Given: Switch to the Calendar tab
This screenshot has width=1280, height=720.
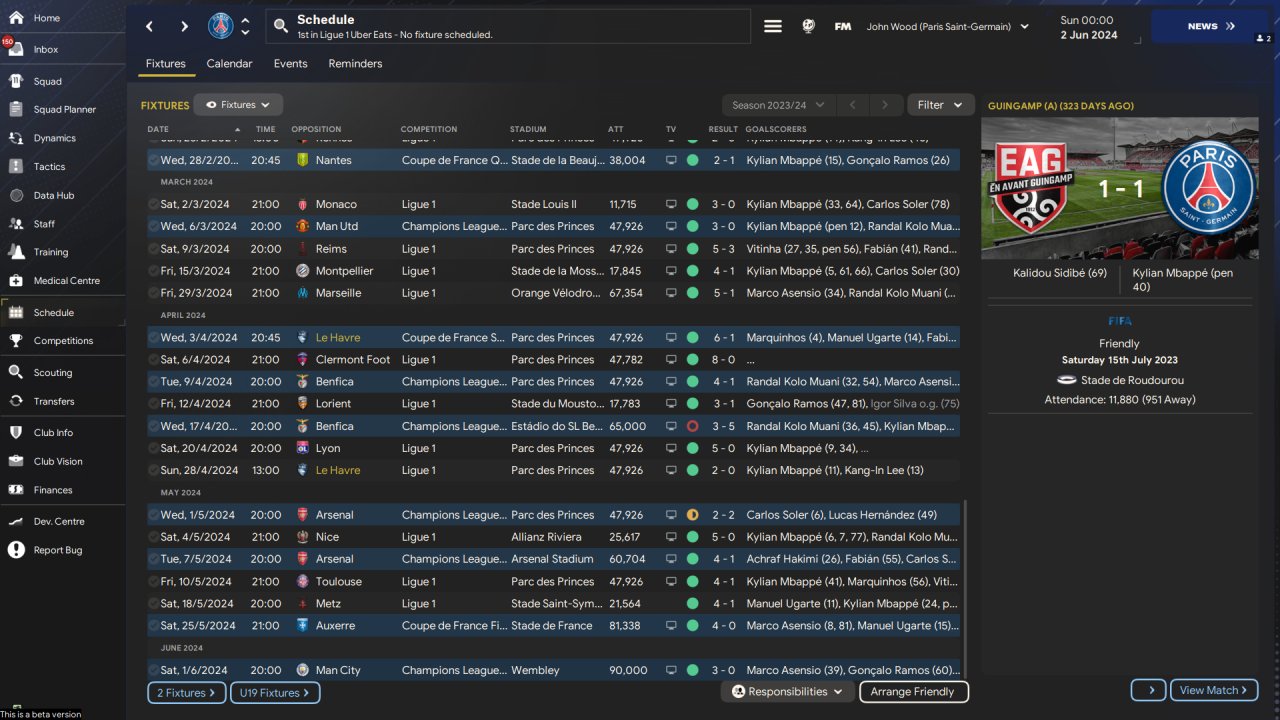Looking at the screenshot, I should (x=229, y=64).
